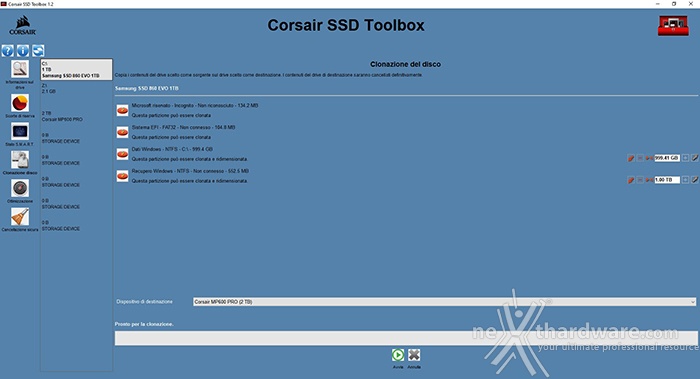Open Stato S.M.A.R.T. section
This screenshot has width=700, height=379.
pyautogui.click(x=20, y=132)
